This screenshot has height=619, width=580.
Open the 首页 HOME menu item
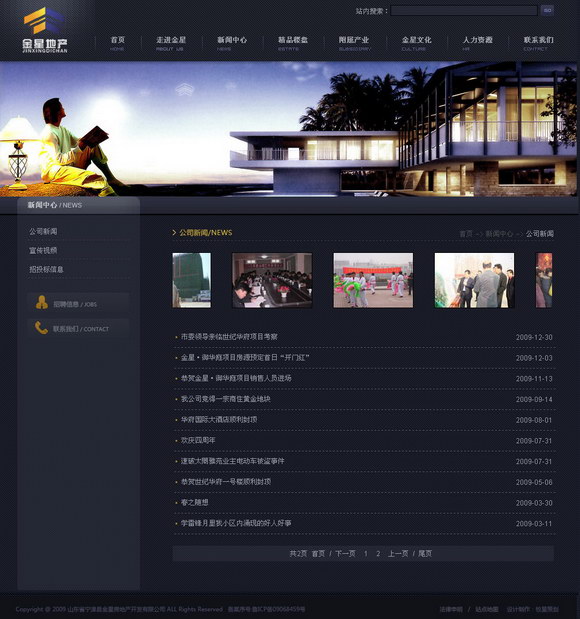pyautogui.click(x=118, y=43)
